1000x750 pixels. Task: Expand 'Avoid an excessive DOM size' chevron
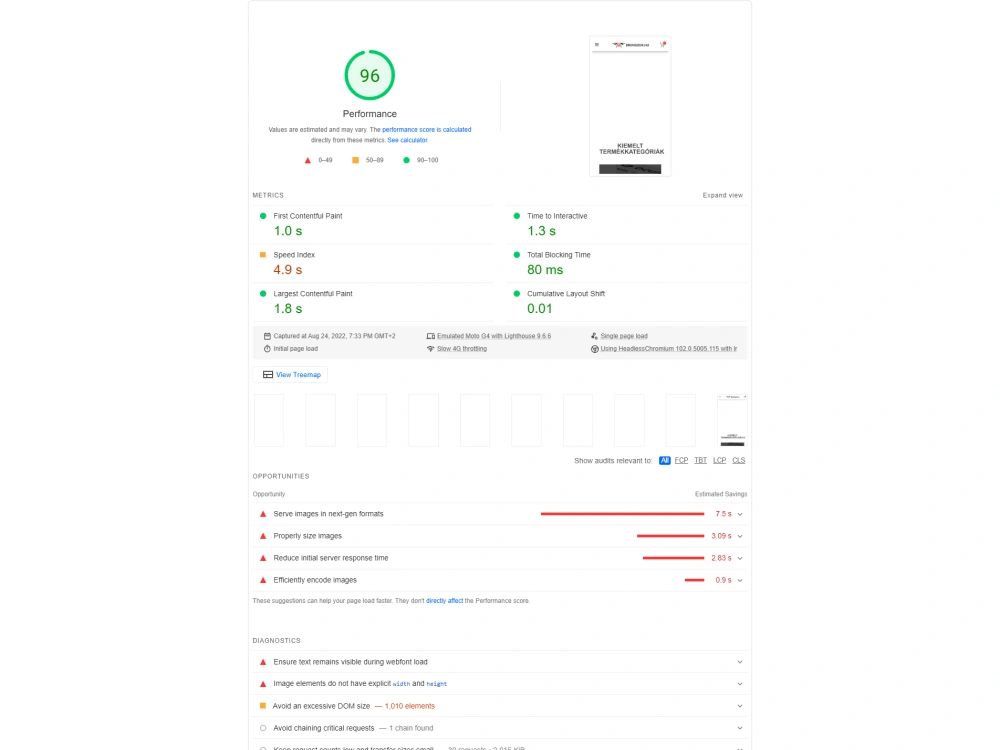[740, 706]
